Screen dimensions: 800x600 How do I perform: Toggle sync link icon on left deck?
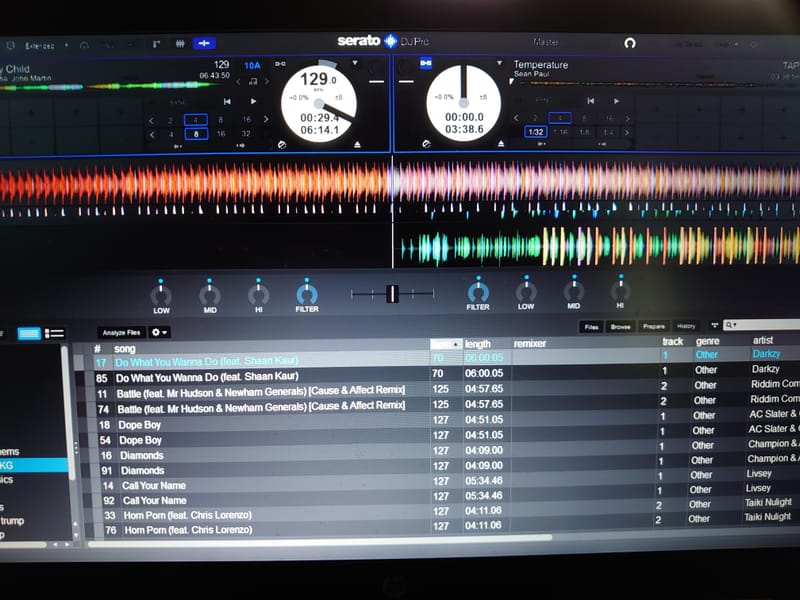tap(280, 65)
